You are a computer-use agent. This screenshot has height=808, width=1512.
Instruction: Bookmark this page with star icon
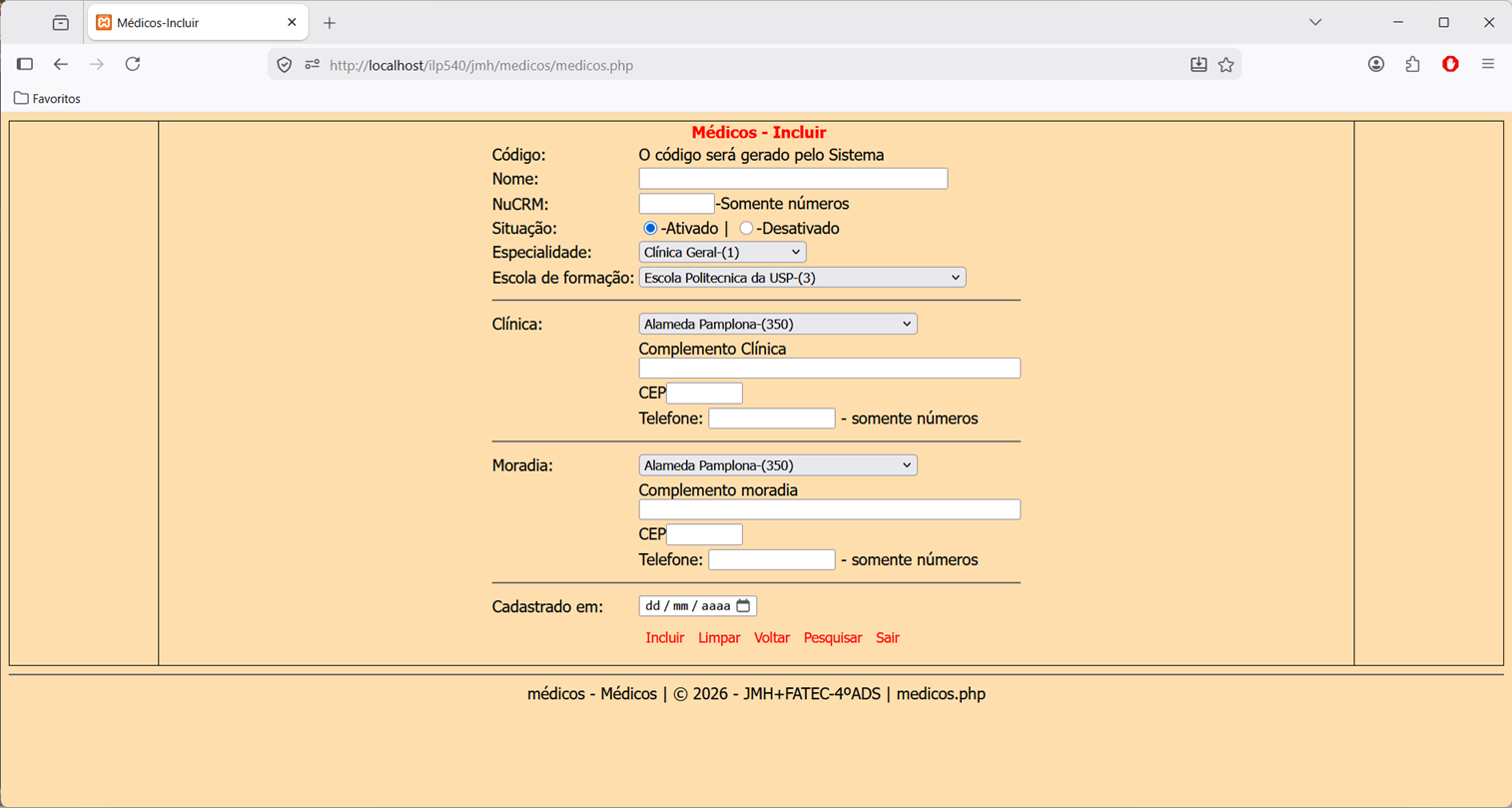pos(1226,65)
